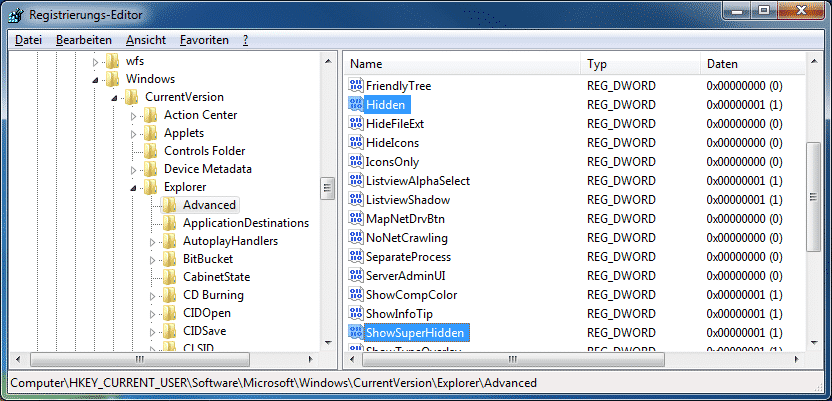The width and height of the screenshot is (832, 401).
Task: Click the folder icon of Applets key
Action: pos(150,133)
